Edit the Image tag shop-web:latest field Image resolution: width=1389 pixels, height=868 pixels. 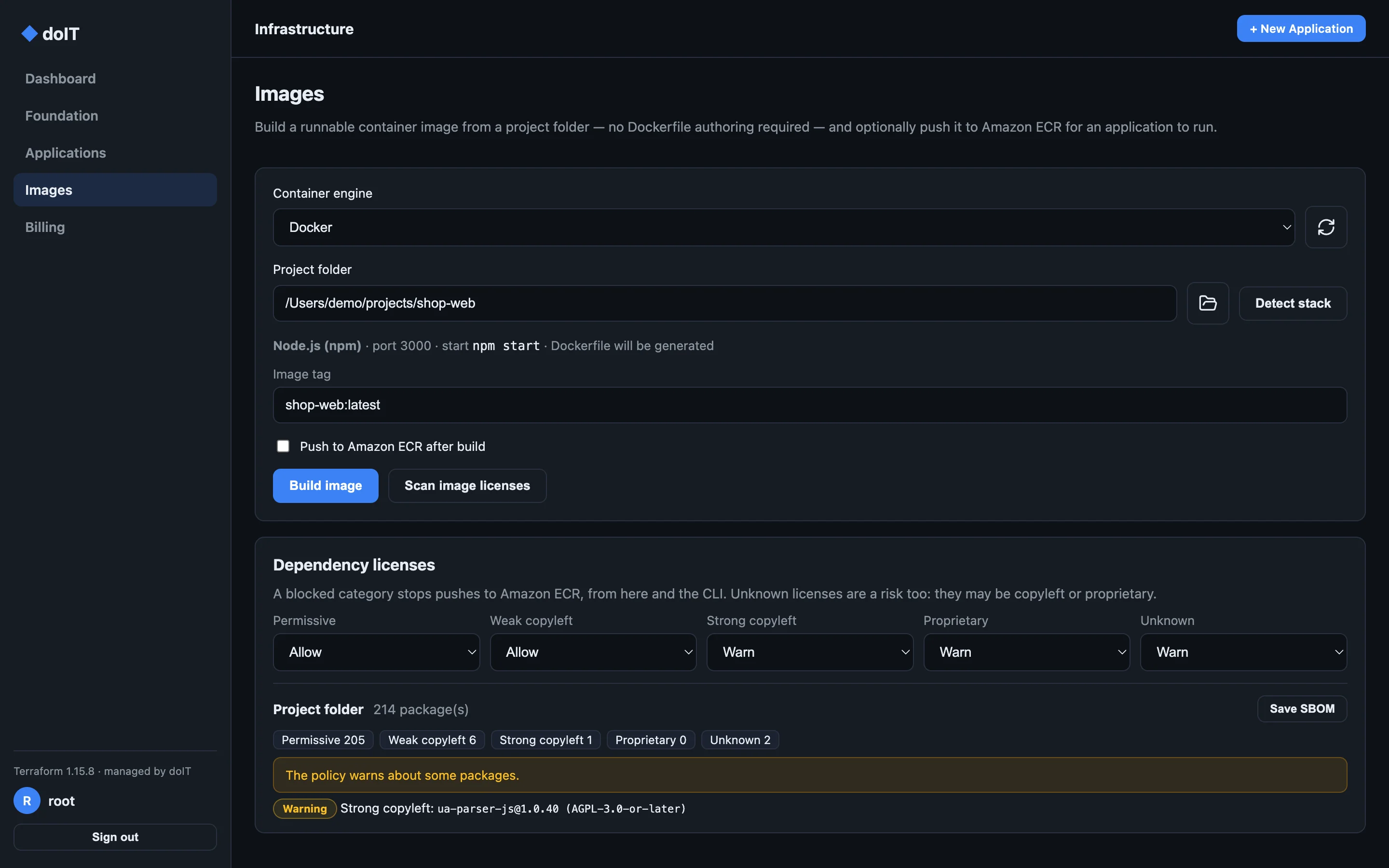pos(809,405)
